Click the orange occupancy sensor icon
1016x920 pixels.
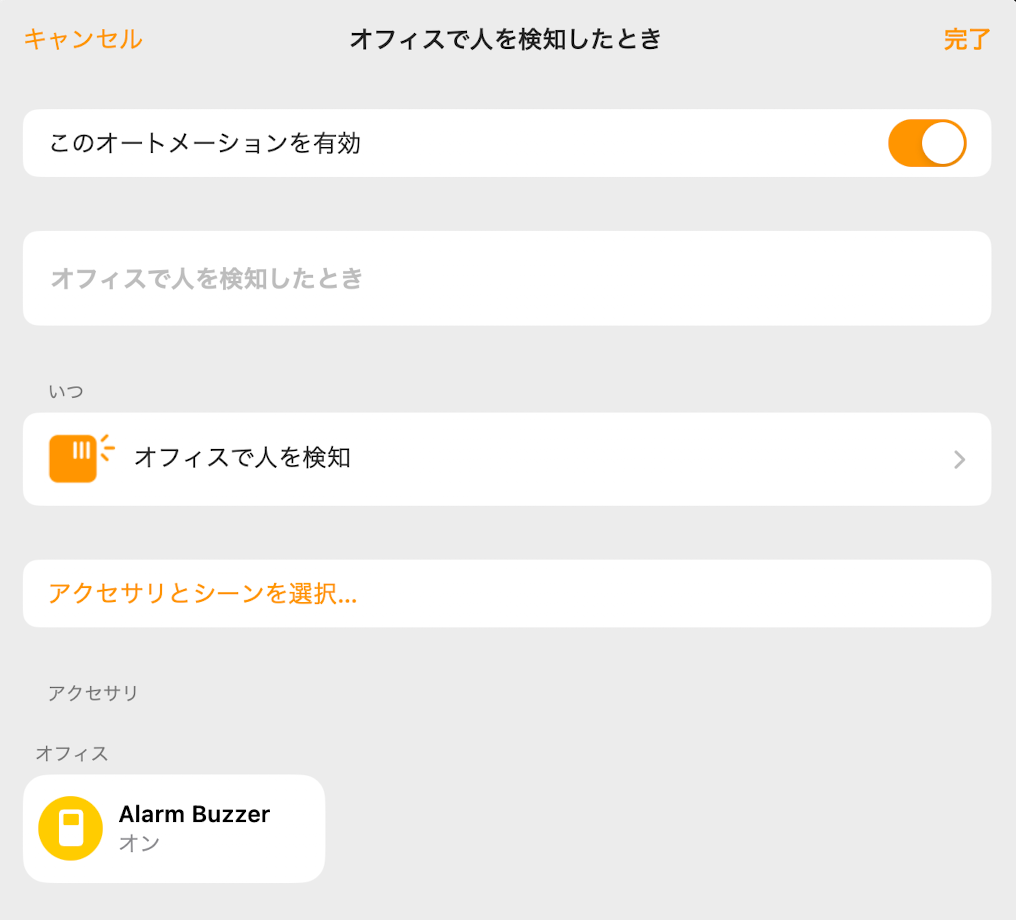pos(81,458)
